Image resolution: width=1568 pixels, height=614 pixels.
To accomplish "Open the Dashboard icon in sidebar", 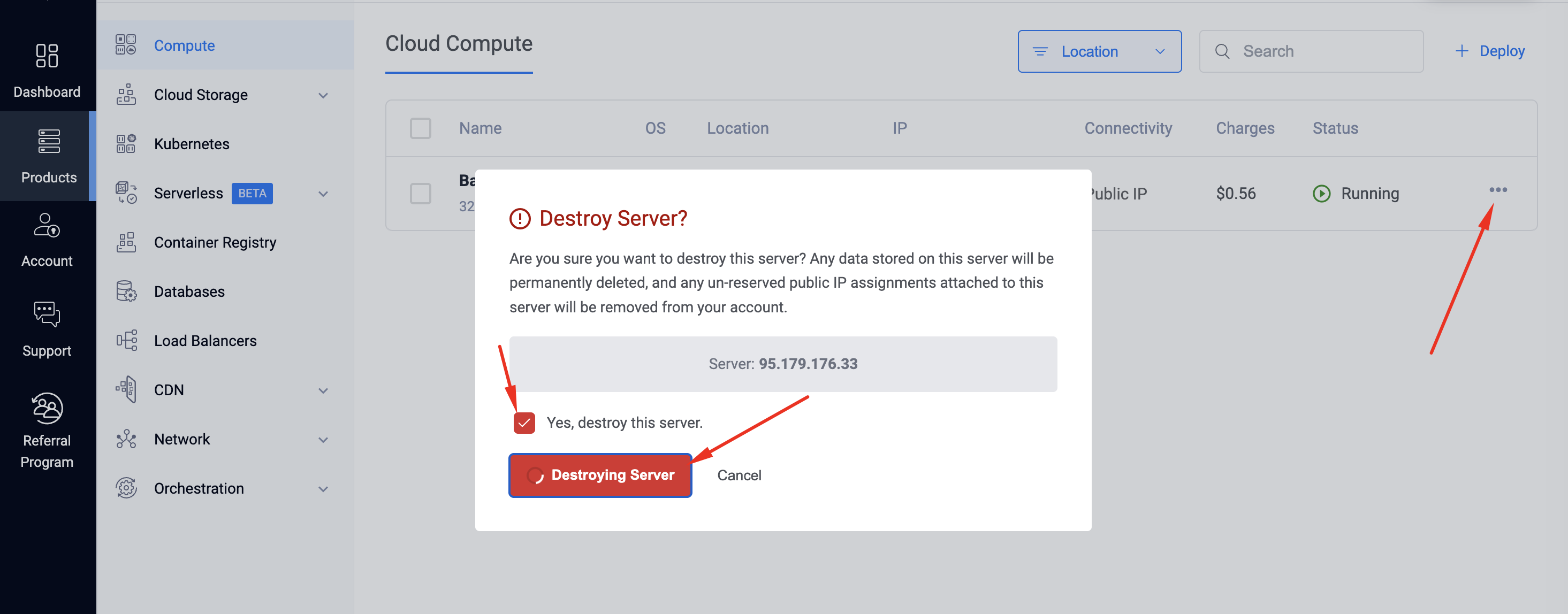I will click(x=47, y=56).
